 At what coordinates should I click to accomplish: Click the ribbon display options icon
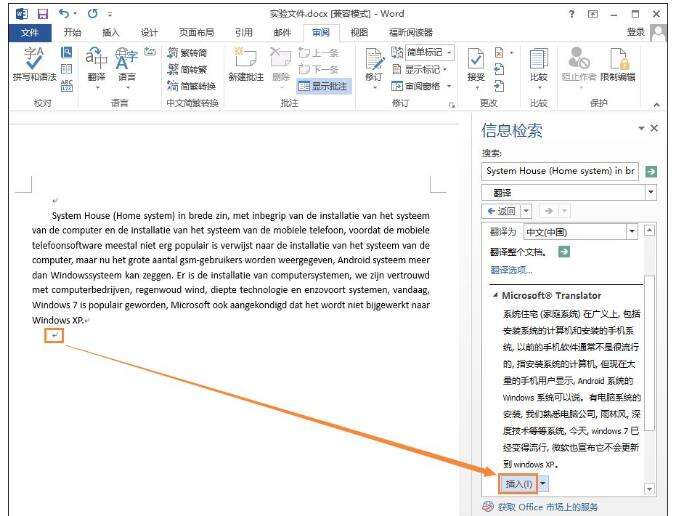(593, 14)
